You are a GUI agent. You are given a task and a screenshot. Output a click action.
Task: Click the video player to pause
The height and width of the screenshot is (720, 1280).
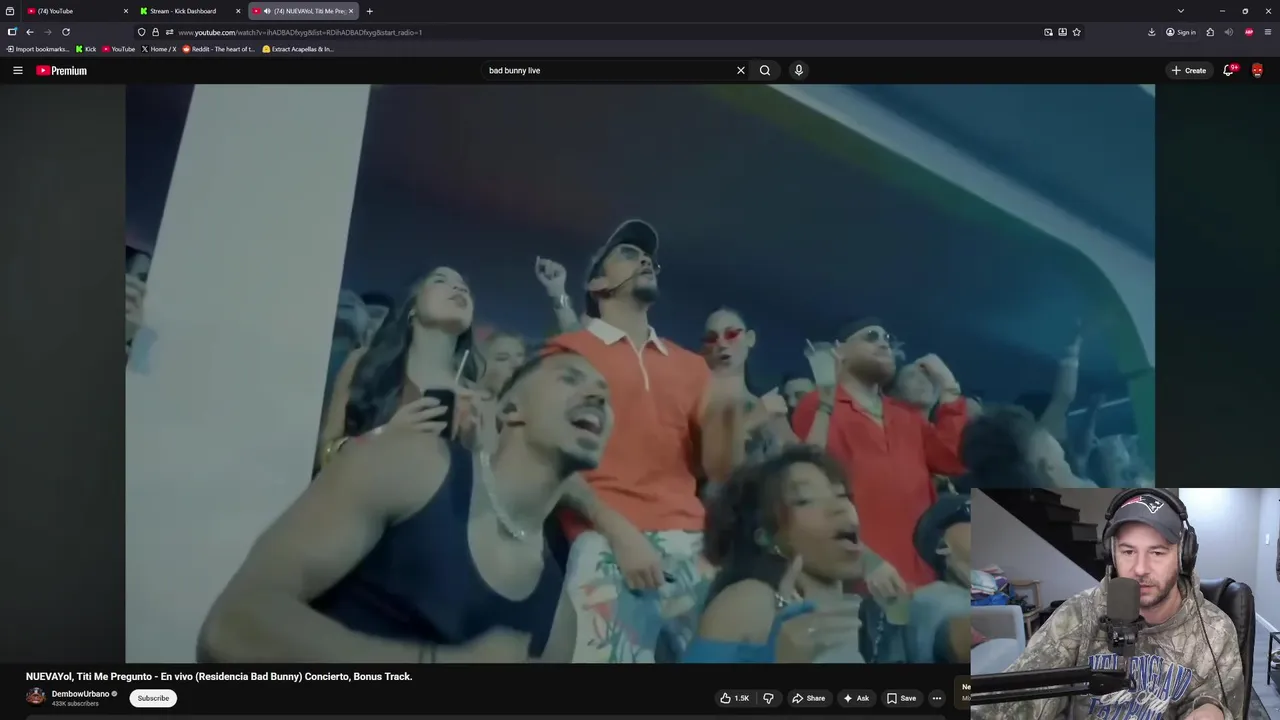(x=640, y=373)
